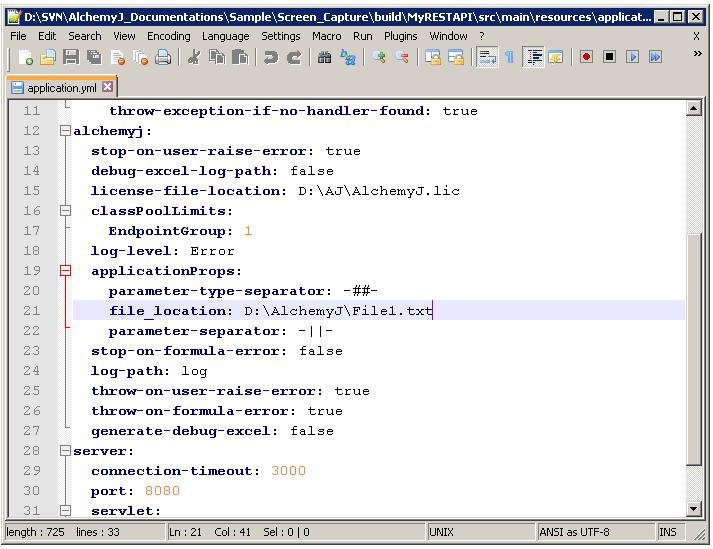The height and width of the screenshot is (549, 713).
Task: Click the New file toolbar icon
Action: click(25, 58)
